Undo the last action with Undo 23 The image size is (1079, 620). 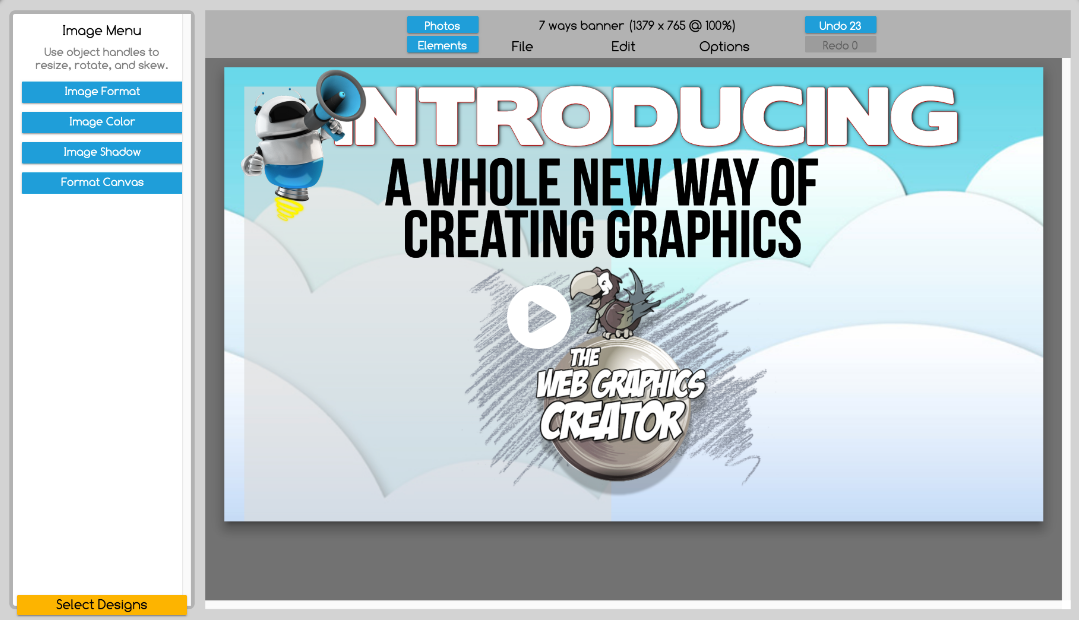[x=840, y=25]
